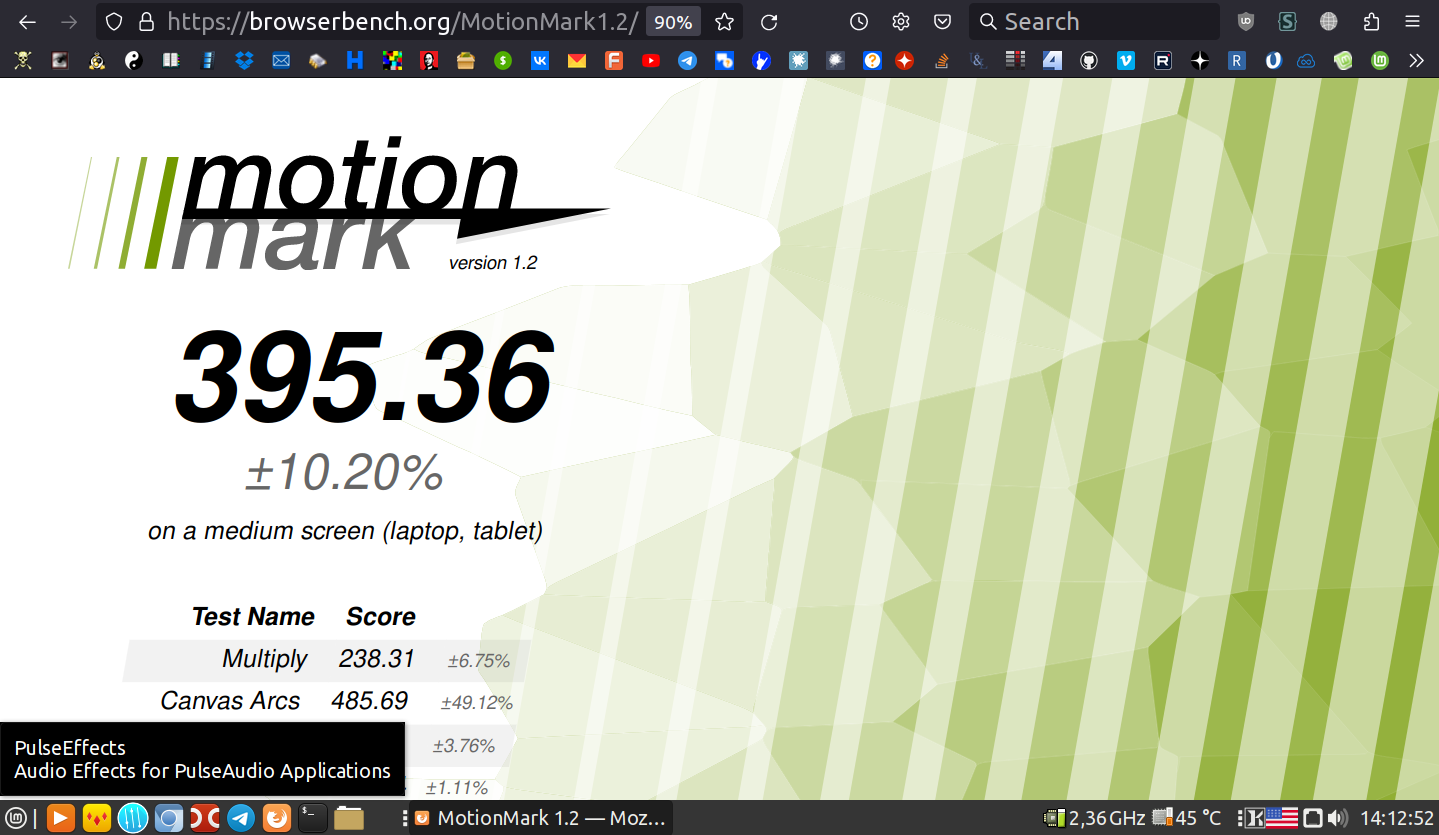Viewport: 1439px width, 835px height.
Task: Click the Canvas Arcs score 485.69
Action: point(369,701)
